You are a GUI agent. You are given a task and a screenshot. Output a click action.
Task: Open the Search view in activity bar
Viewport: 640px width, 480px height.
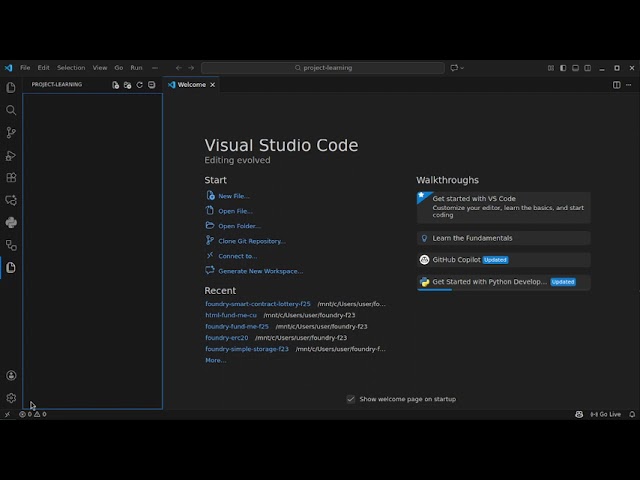(11, 110)
